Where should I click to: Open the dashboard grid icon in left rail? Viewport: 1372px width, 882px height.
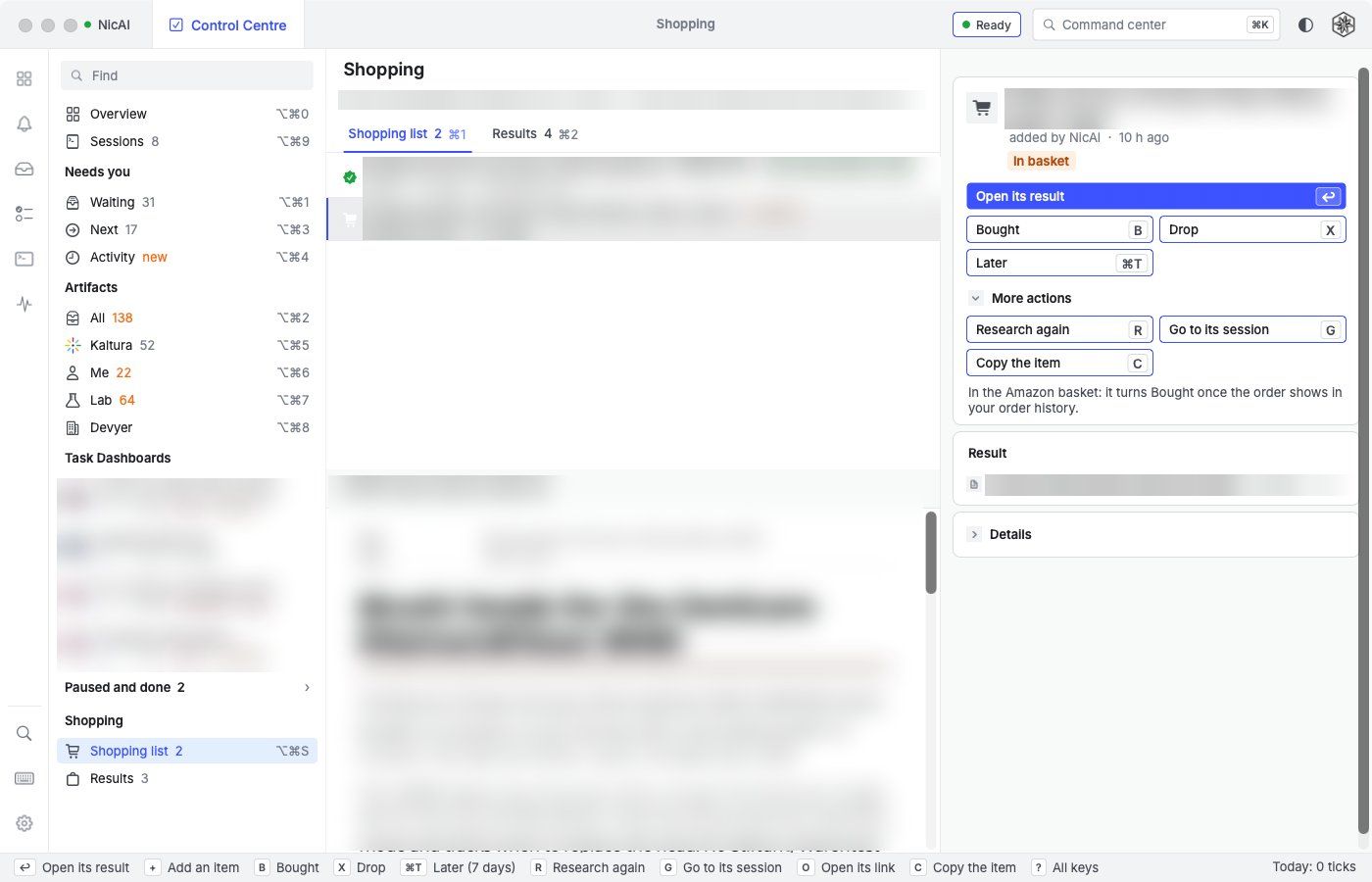tap(24, 78)
